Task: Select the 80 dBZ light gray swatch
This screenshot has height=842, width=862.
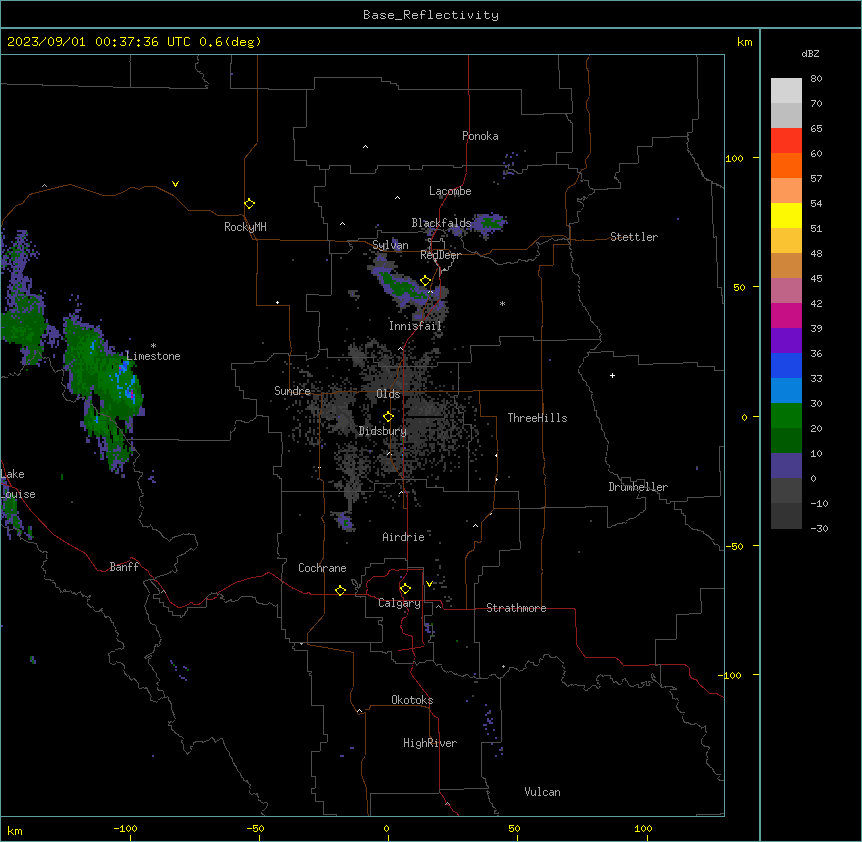Action: pyautogui.click(x=786, y=91)
